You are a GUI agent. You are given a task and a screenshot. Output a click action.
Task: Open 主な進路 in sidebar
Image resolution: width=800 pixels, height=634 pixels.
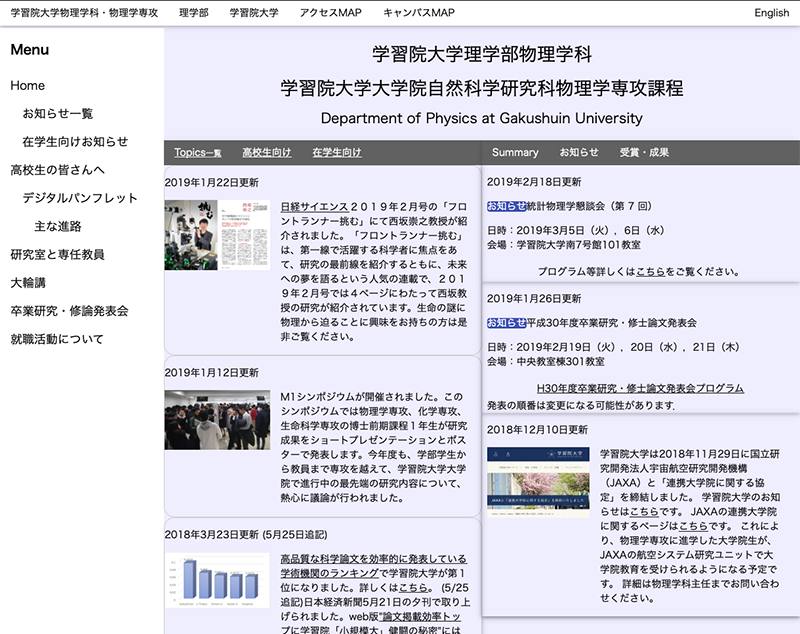(x=58, y=226)
